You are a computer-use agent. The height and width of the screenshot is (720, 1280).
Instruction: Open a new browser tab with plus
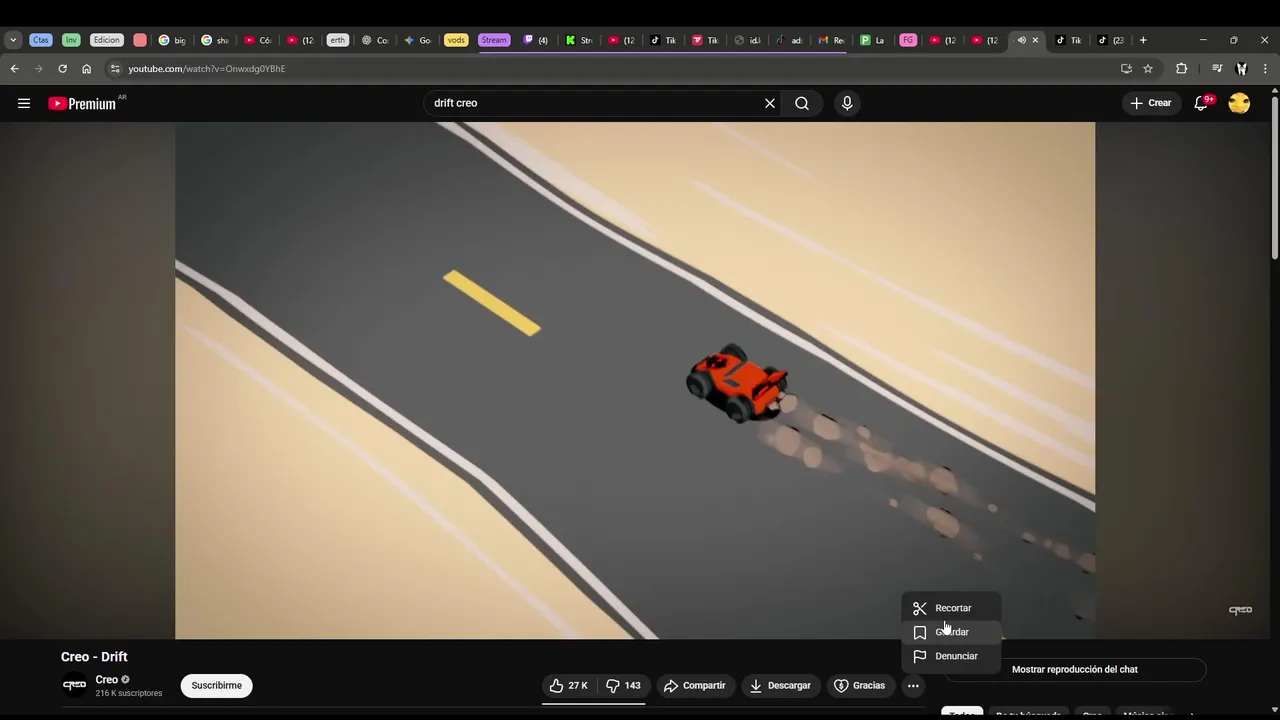pyautogui.click(x=1143, y=40)
